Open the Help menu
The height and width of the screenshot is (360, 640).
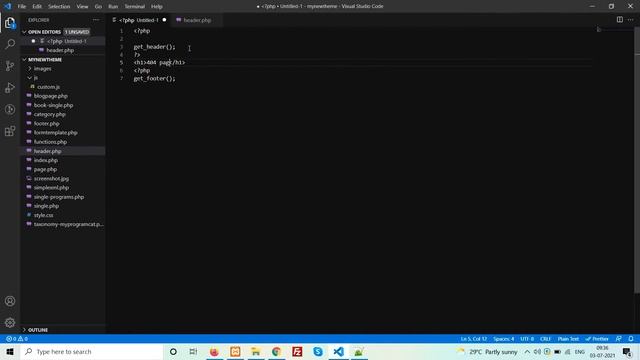157,7
